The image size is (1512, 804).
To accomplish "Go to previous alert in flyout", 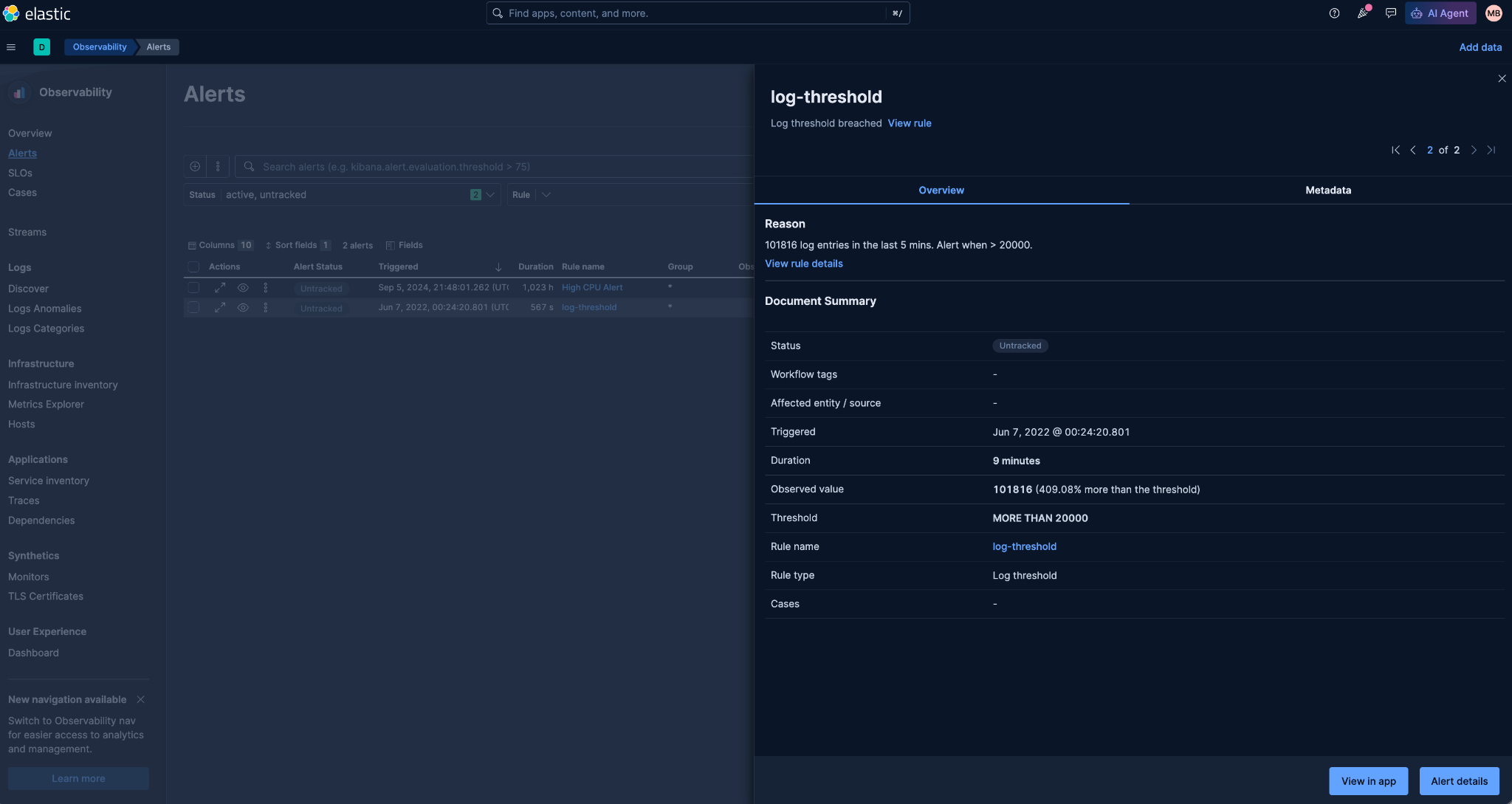I will [1413, 150].
